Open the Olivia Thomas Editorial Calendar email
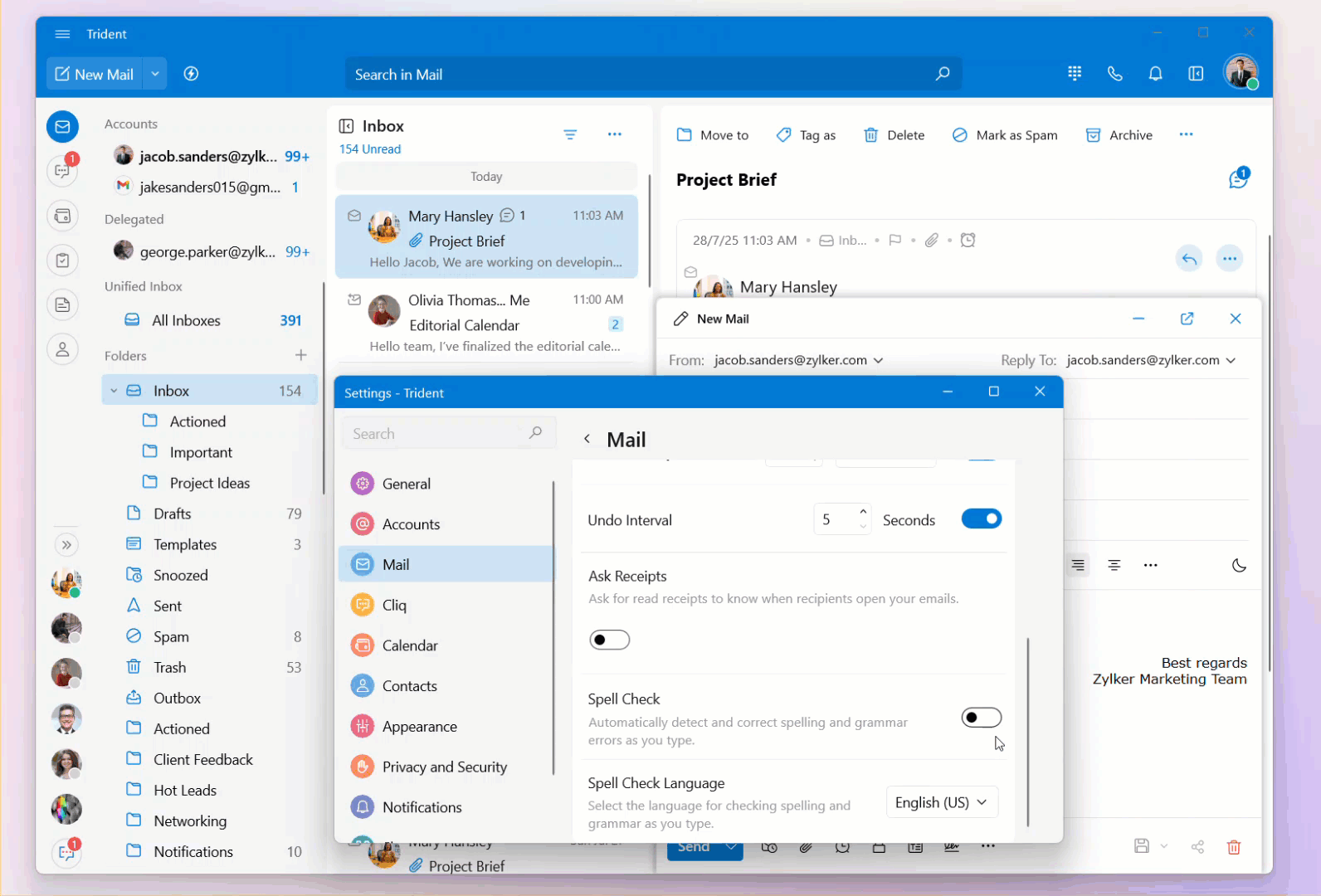Screen dimensions: 1321x896 [486, 322]
